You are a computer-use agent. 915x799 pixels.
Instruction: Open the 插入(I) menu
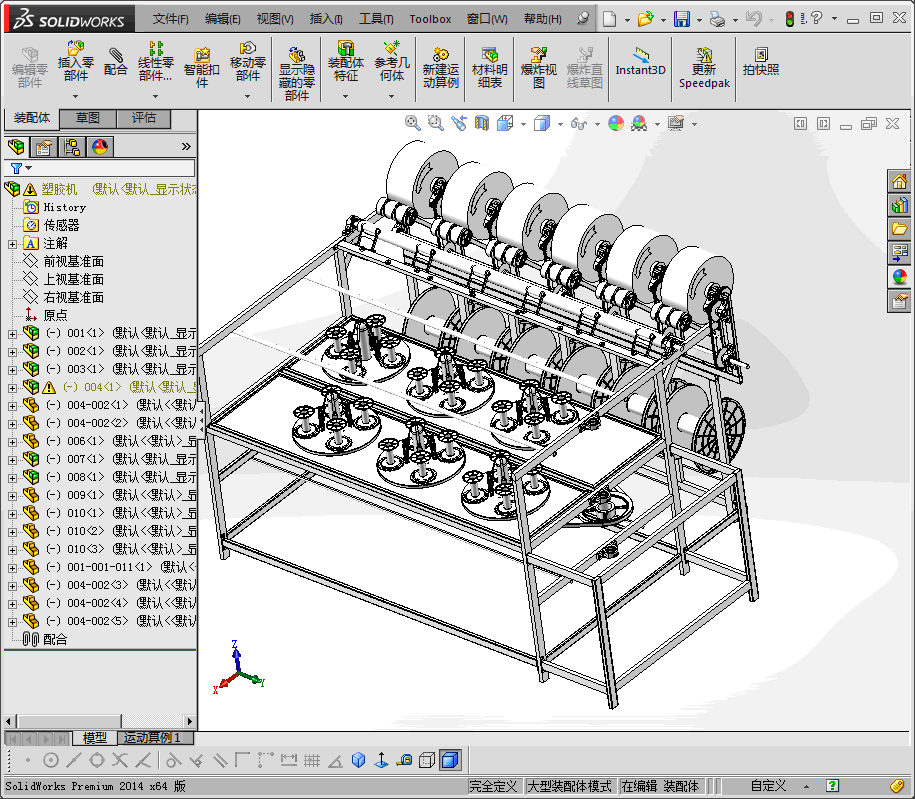pyautogui.click(x=326, y=19)
